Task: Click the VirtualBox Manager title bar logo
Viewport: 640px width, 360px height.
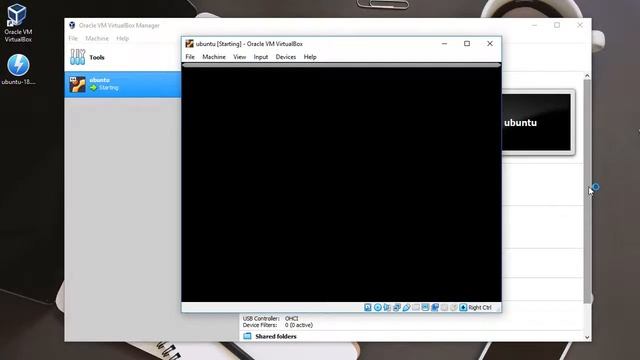Action: (72, 25)
